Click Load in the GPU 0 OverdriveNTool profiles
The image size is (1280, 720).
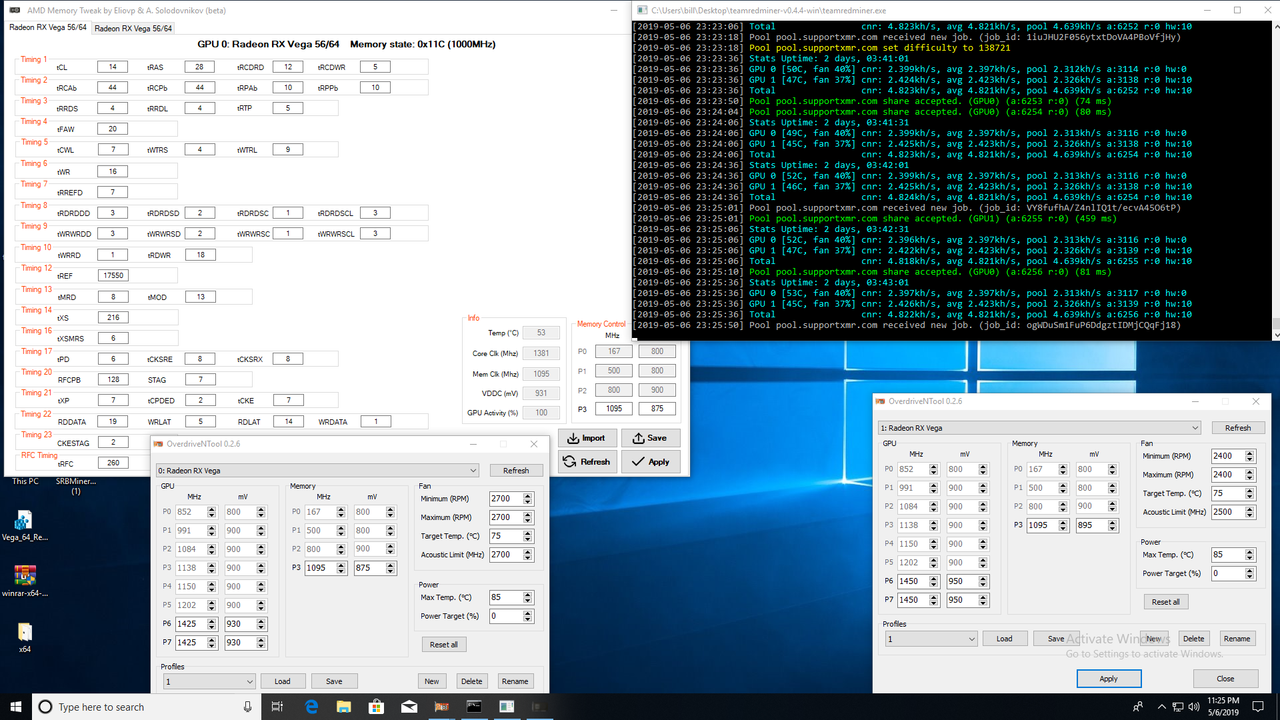click(x=283, y=681)
